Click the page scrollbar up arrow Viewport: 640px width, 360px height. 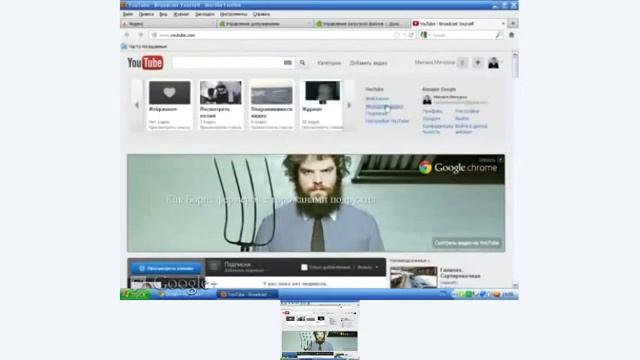pos(515,54)
